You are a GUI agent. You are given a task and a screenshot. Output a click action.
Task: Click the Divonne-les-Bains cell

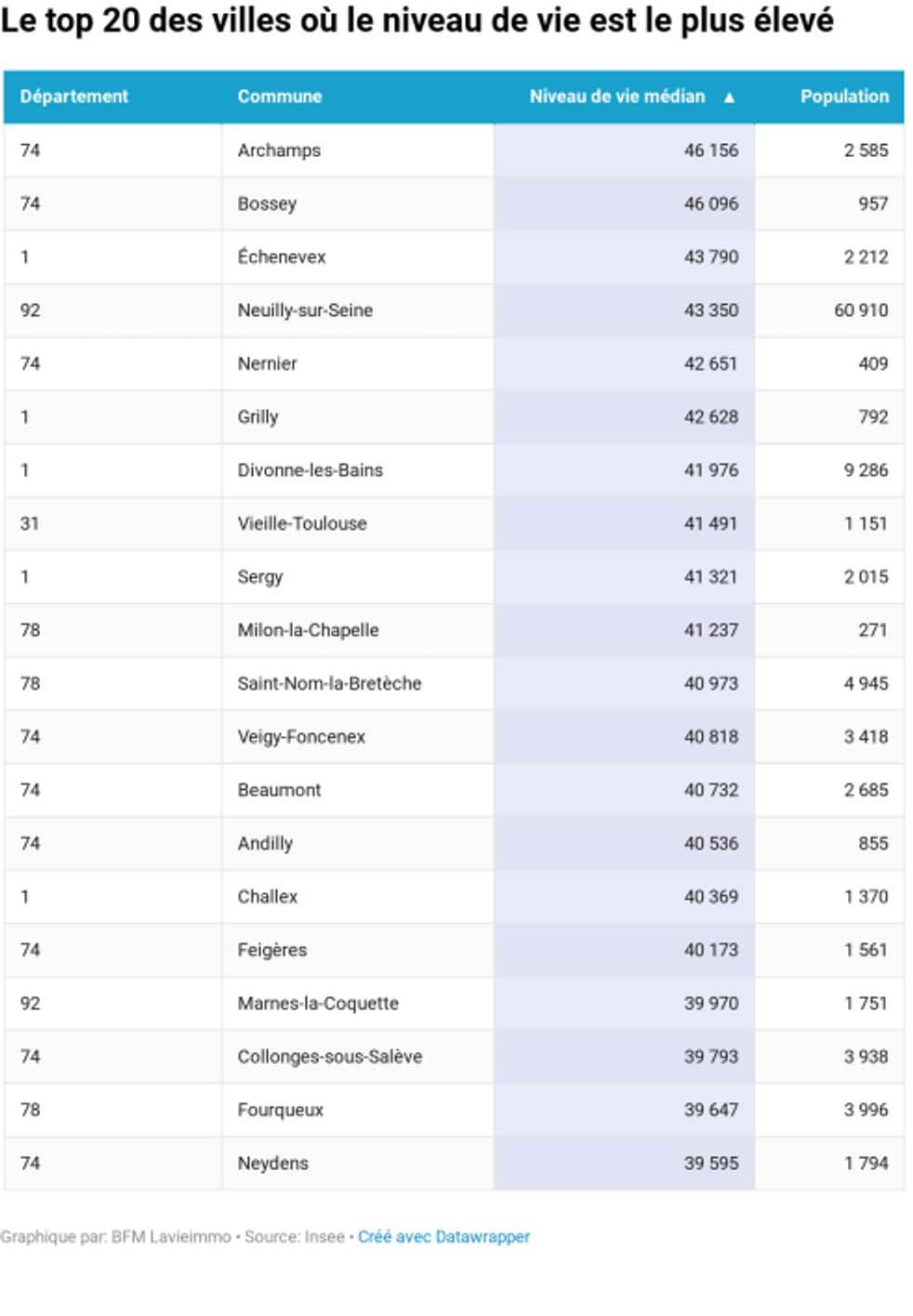pos(310,470)
